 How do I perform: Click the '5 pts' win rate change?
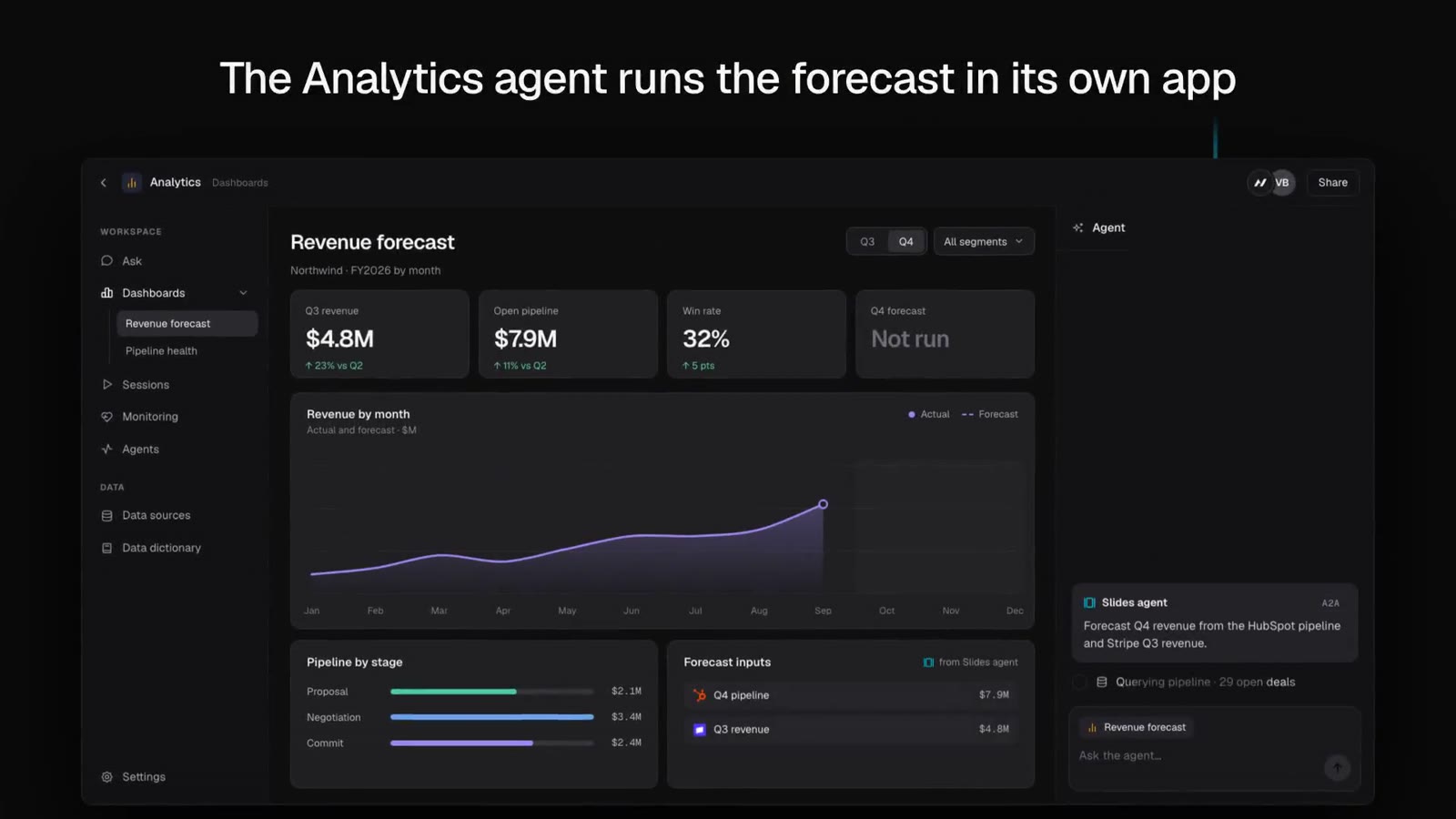(698, 366)
